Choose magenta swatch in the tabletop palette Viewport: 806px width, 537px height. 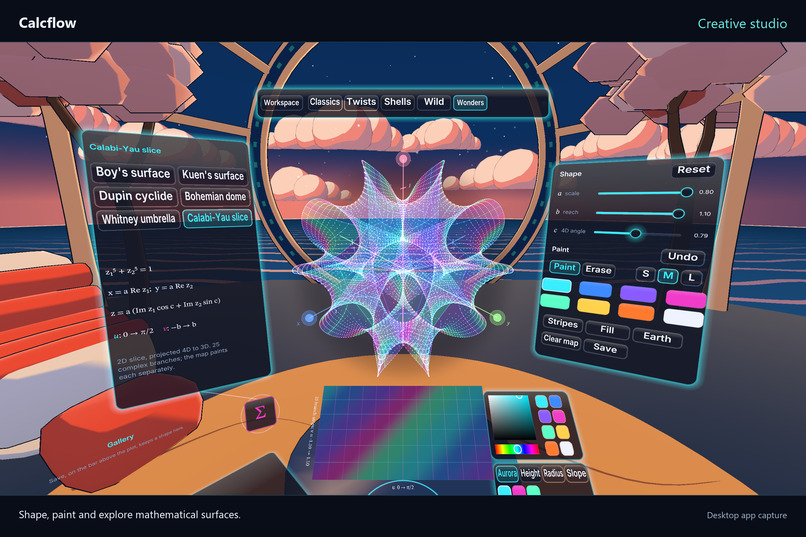click(559, 416)
